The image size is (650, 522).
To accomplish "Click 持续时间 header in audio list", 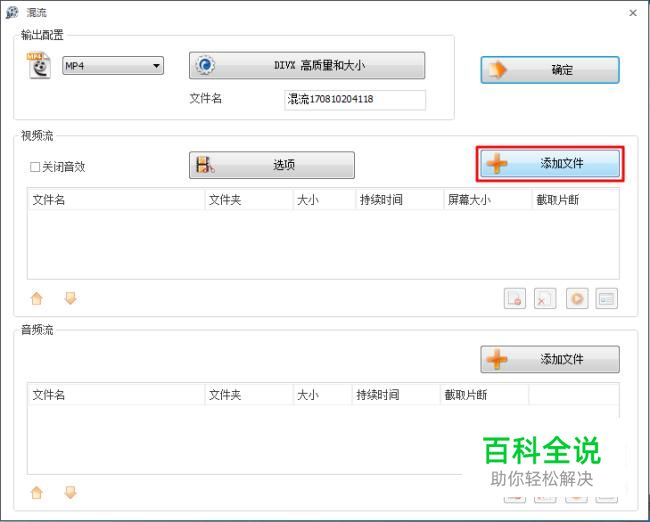I will pos(396,394).
